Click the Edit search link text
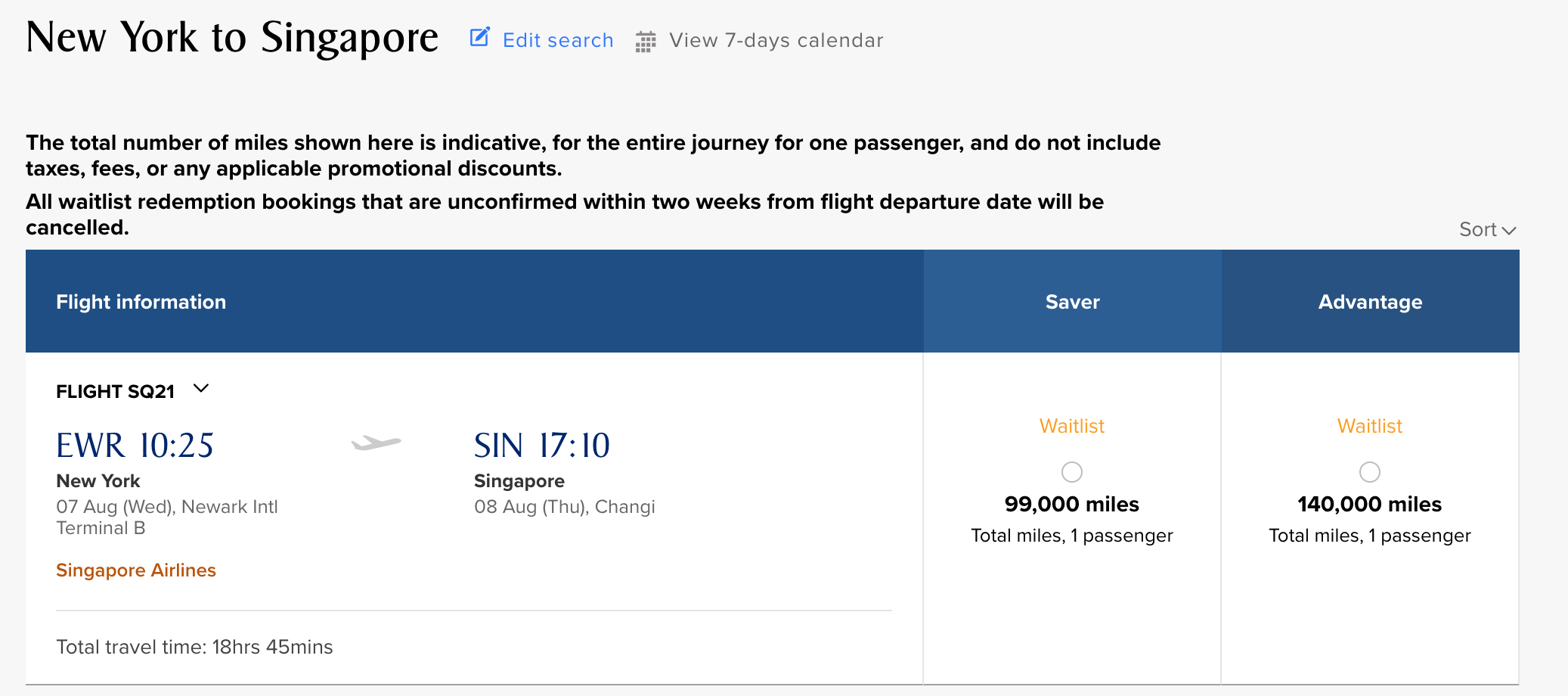 pos(558,40)
